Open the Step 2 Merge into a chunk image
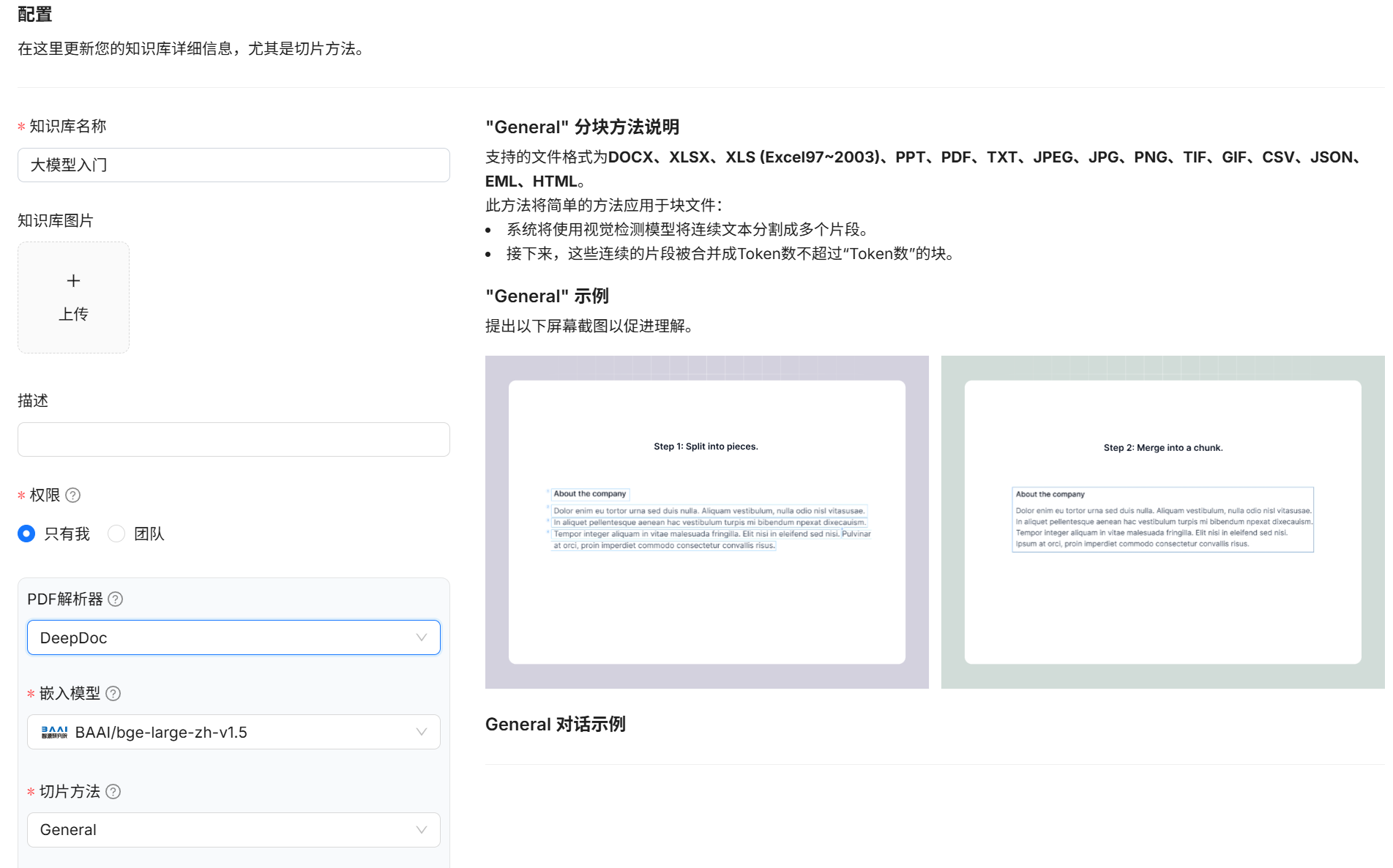The image size is (1393, 868). (x=1162, y=522)
